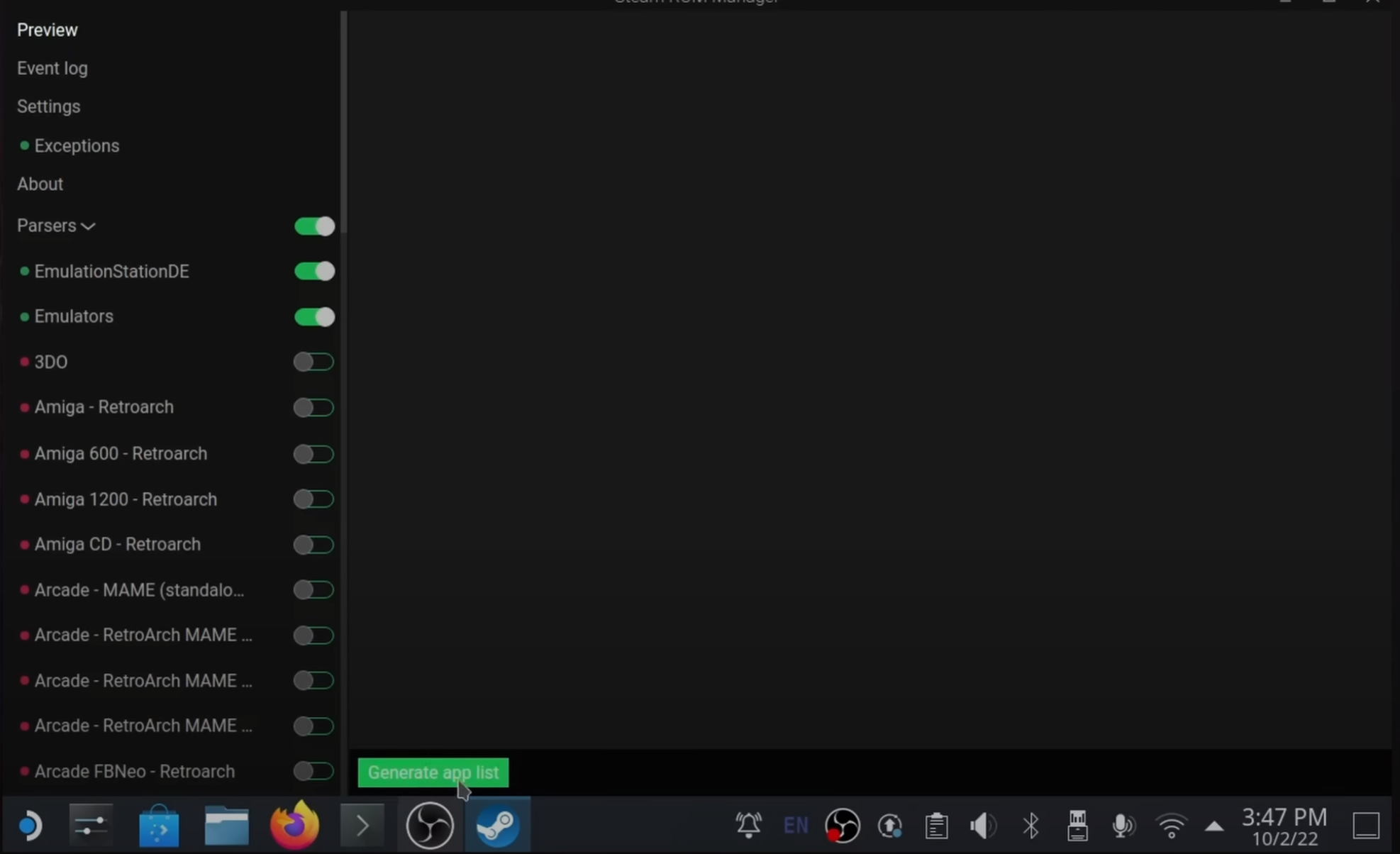Expand hidden system tray icons arrow

[1214, 826]
